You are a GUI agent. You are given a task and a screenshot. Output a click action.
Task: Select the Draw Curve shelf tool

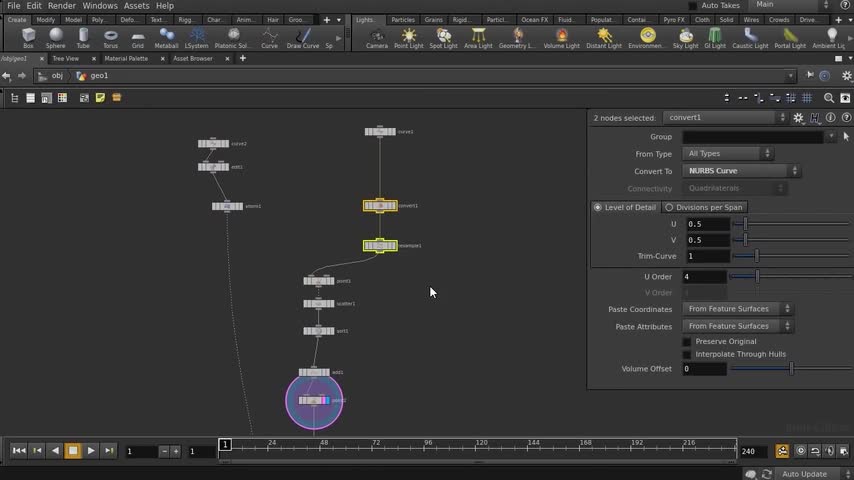(x=303, y=38)
